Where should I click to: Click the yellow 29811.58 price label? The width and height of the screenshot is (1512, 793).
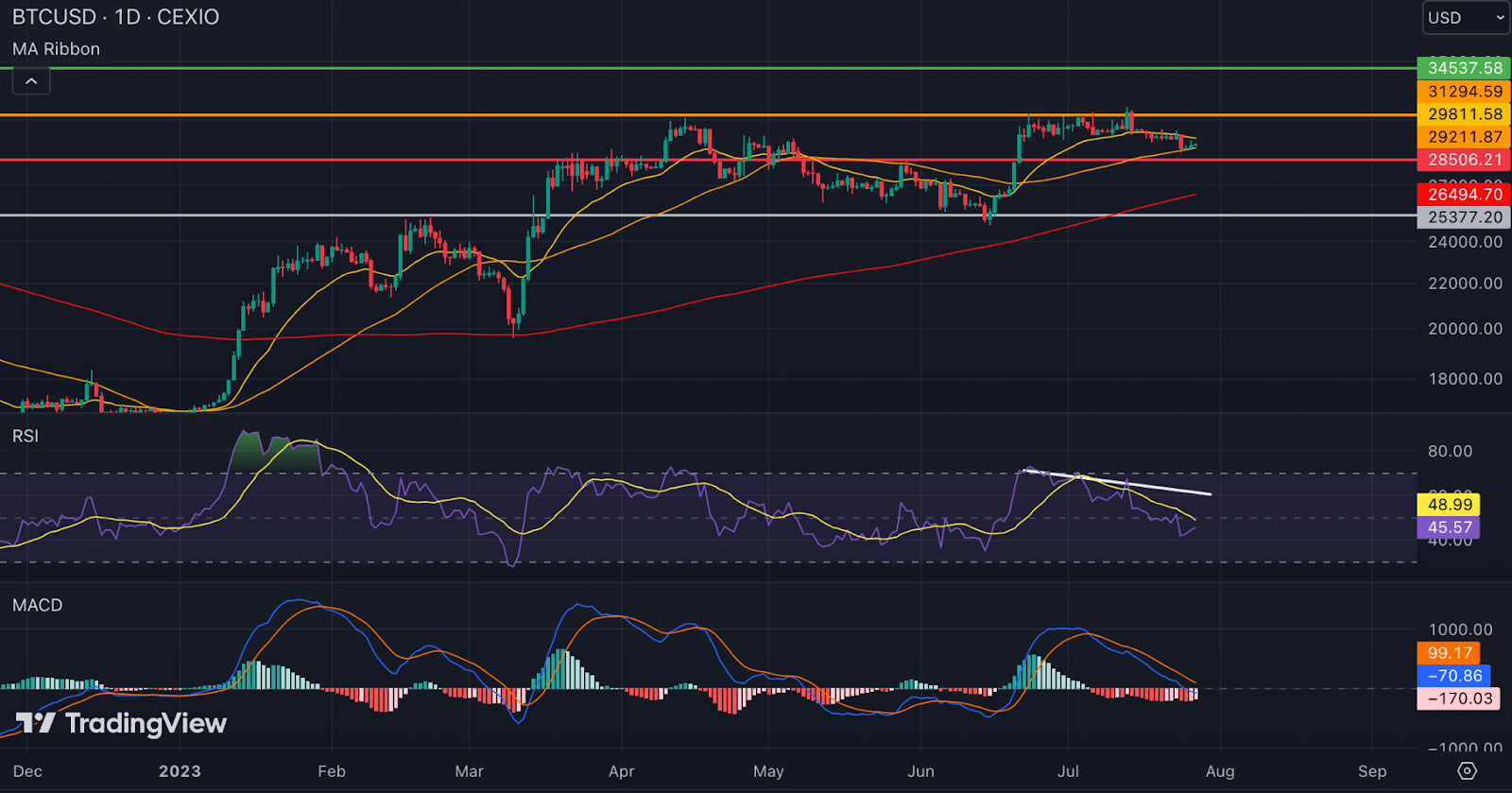[x=1464, y=113]
